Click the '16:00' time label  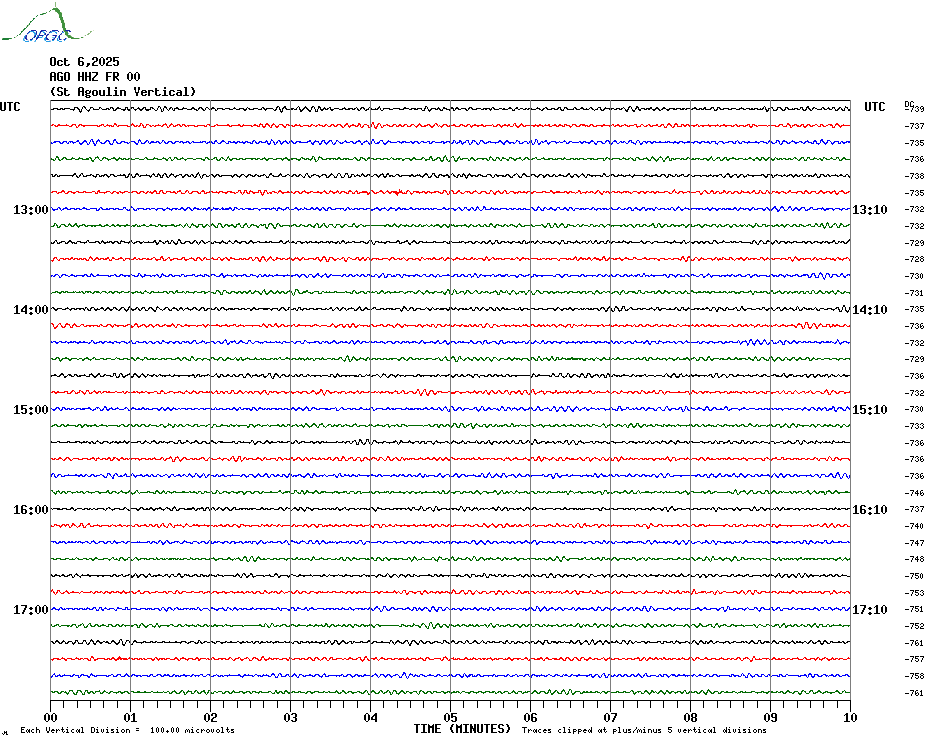pos(31,510)
